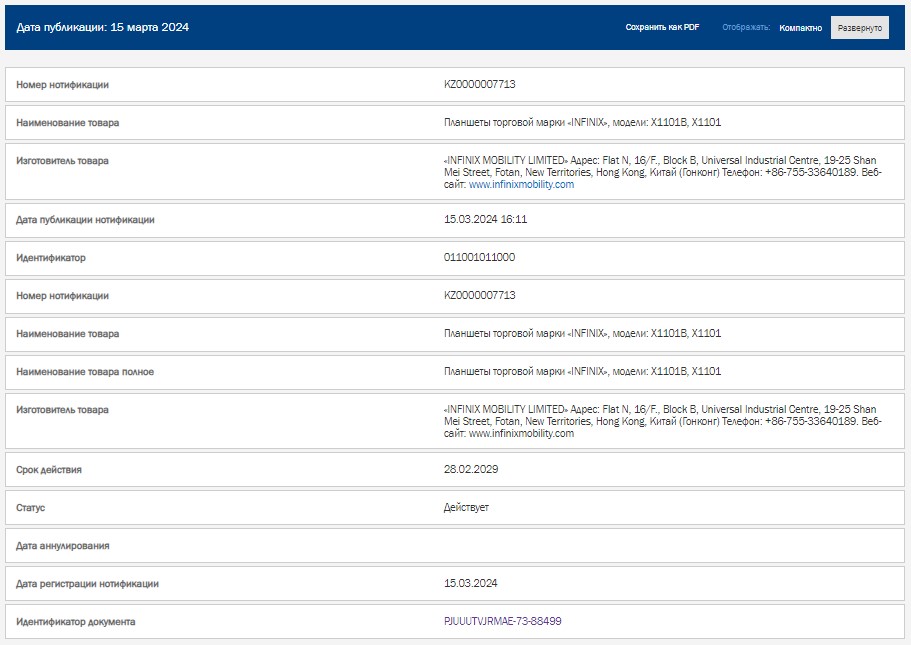Click the 'Идентификатор документа' label
This screenshot has width=911, height=645.
[76, 622]
